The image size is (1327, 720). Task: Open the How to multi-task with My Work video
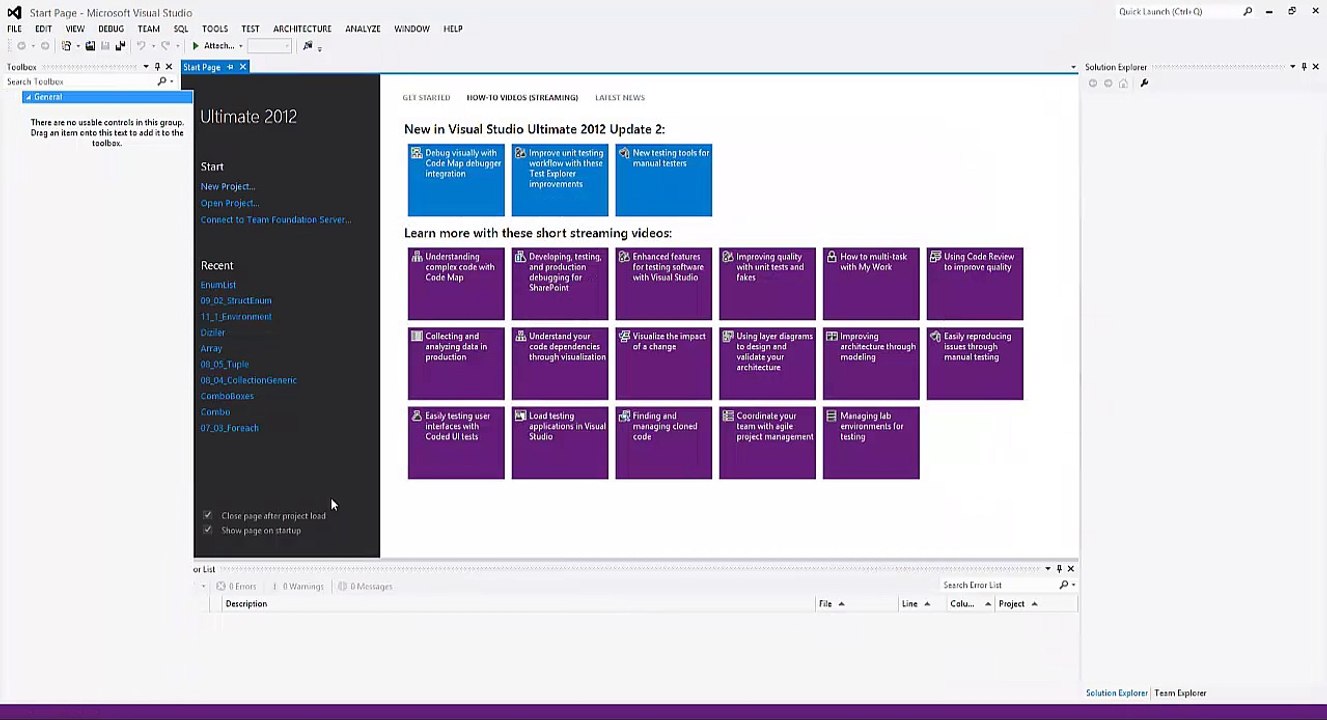tap(871, 284)
